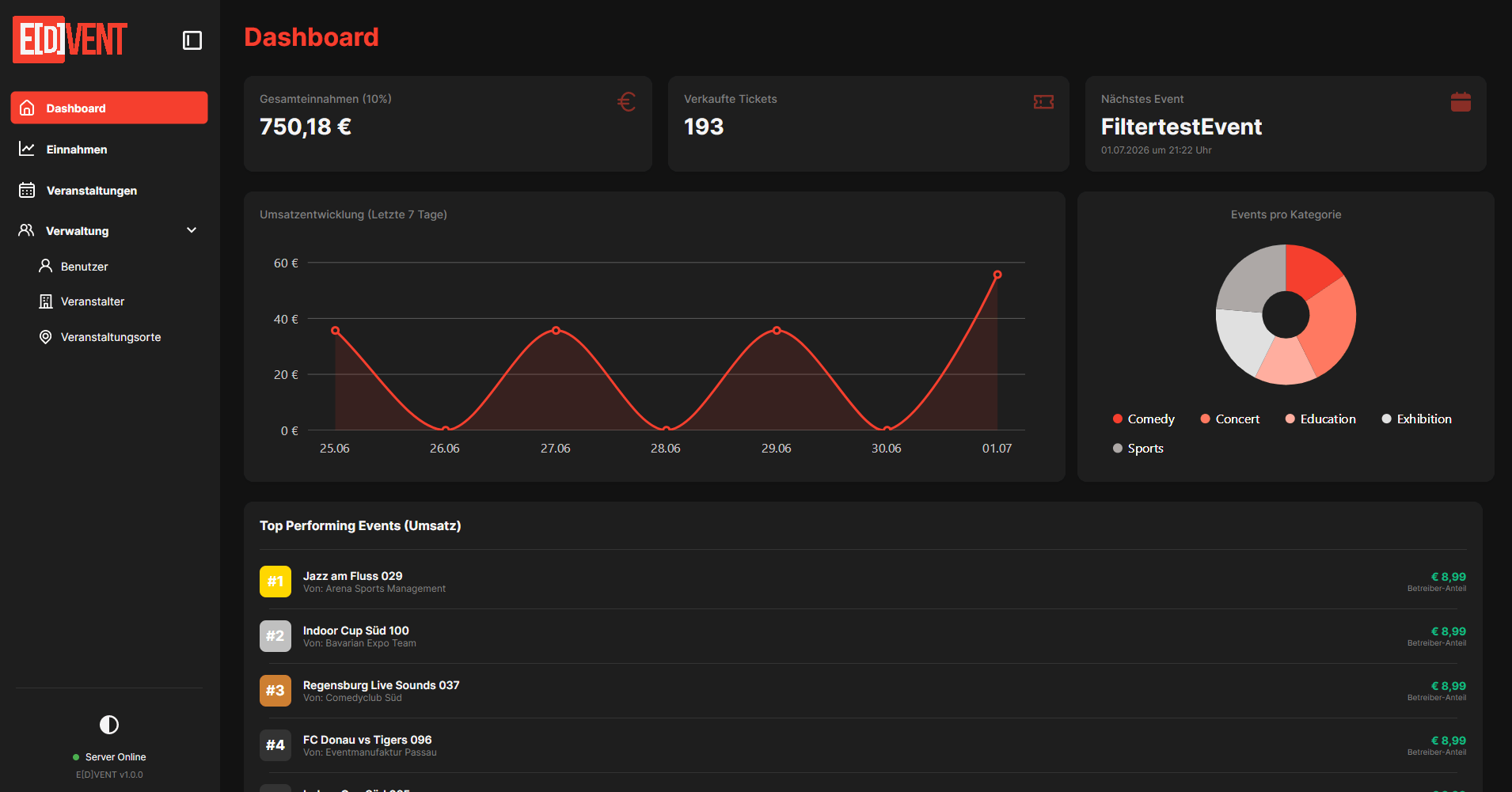This screenshot has width=1512, height=792.
Task: Click the #2 silver rank badge
Action: [275, 636]
